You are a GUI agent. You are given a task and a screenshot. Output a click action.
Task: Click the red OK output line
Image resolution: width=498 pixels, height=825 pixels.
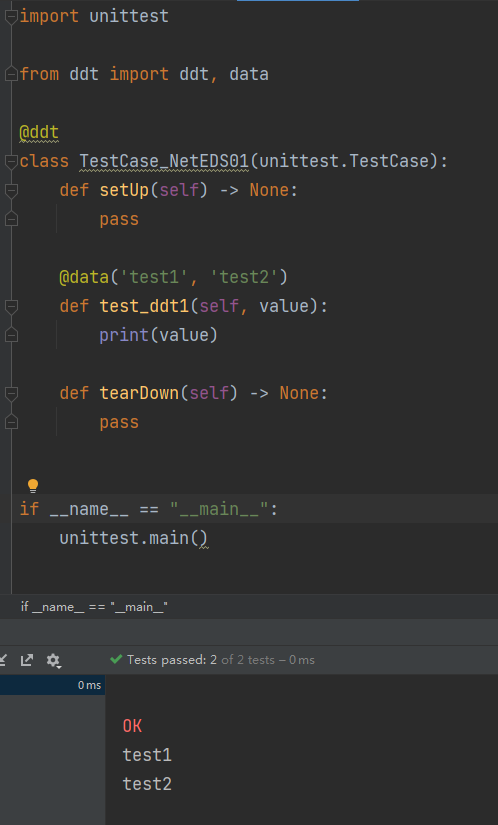click(133, 726)
